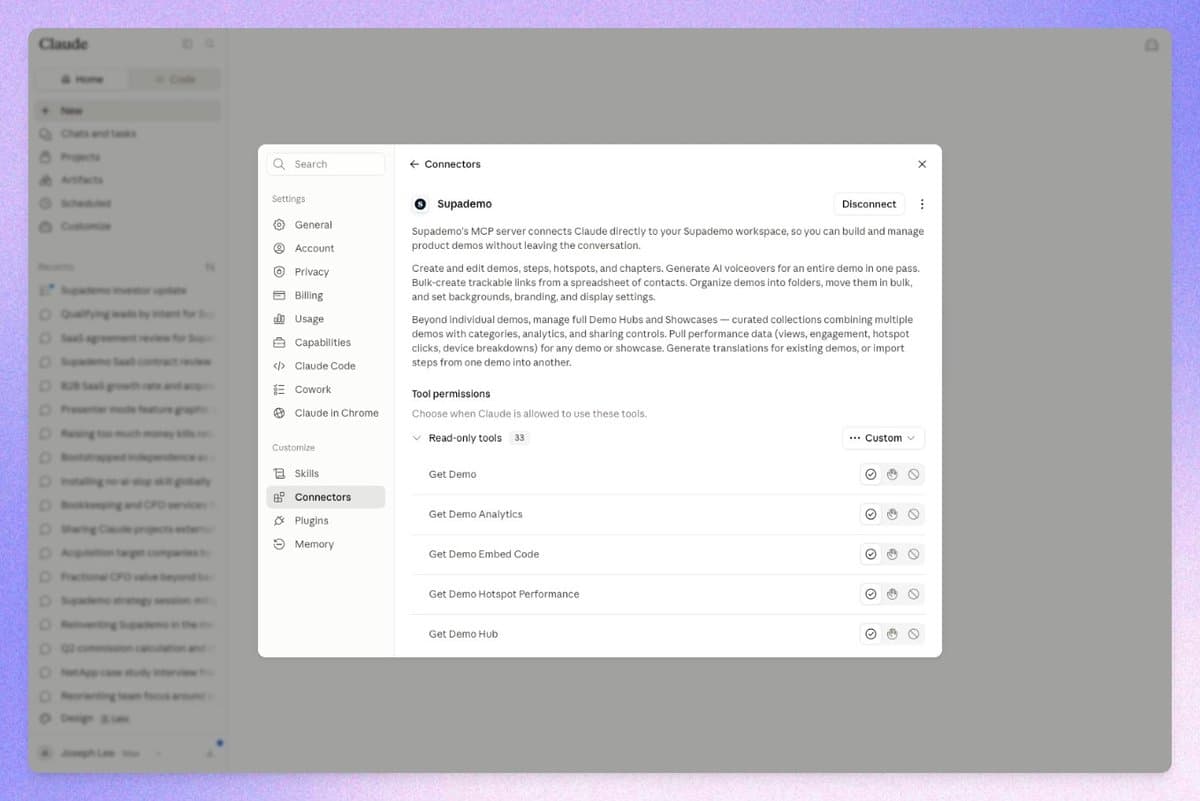This screenshot has height=801, width=1200.
Task: View the Usage section
Action: [x=326, y=319]
